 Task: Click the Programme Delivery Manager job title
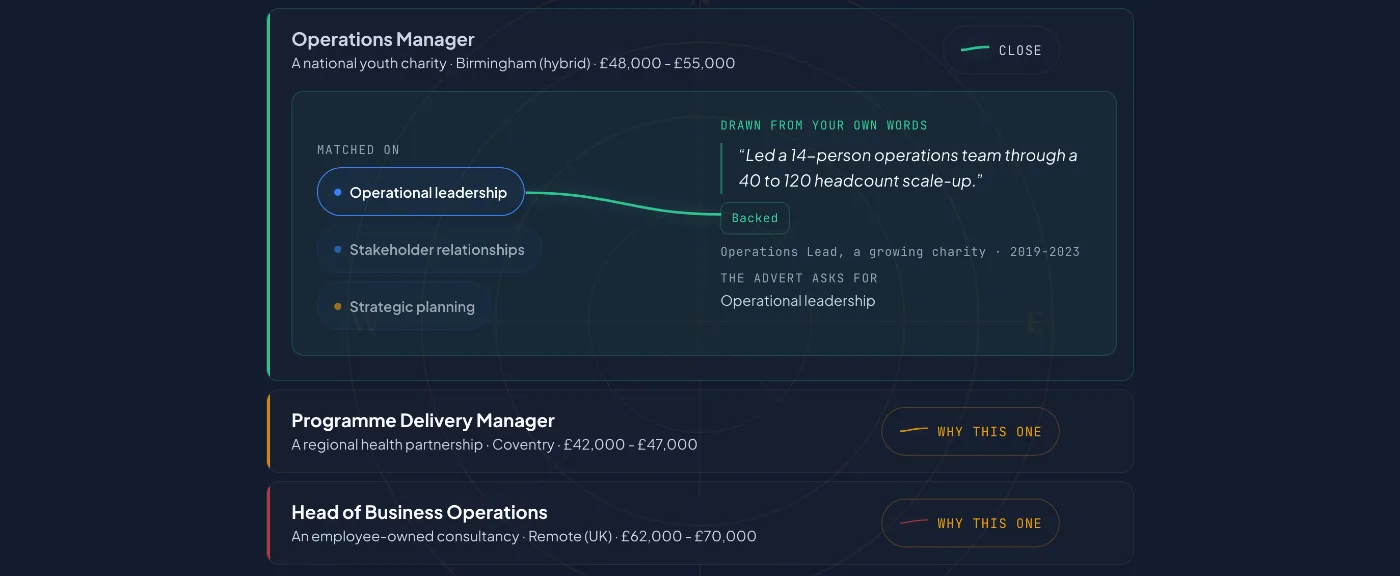click(423, 420)
